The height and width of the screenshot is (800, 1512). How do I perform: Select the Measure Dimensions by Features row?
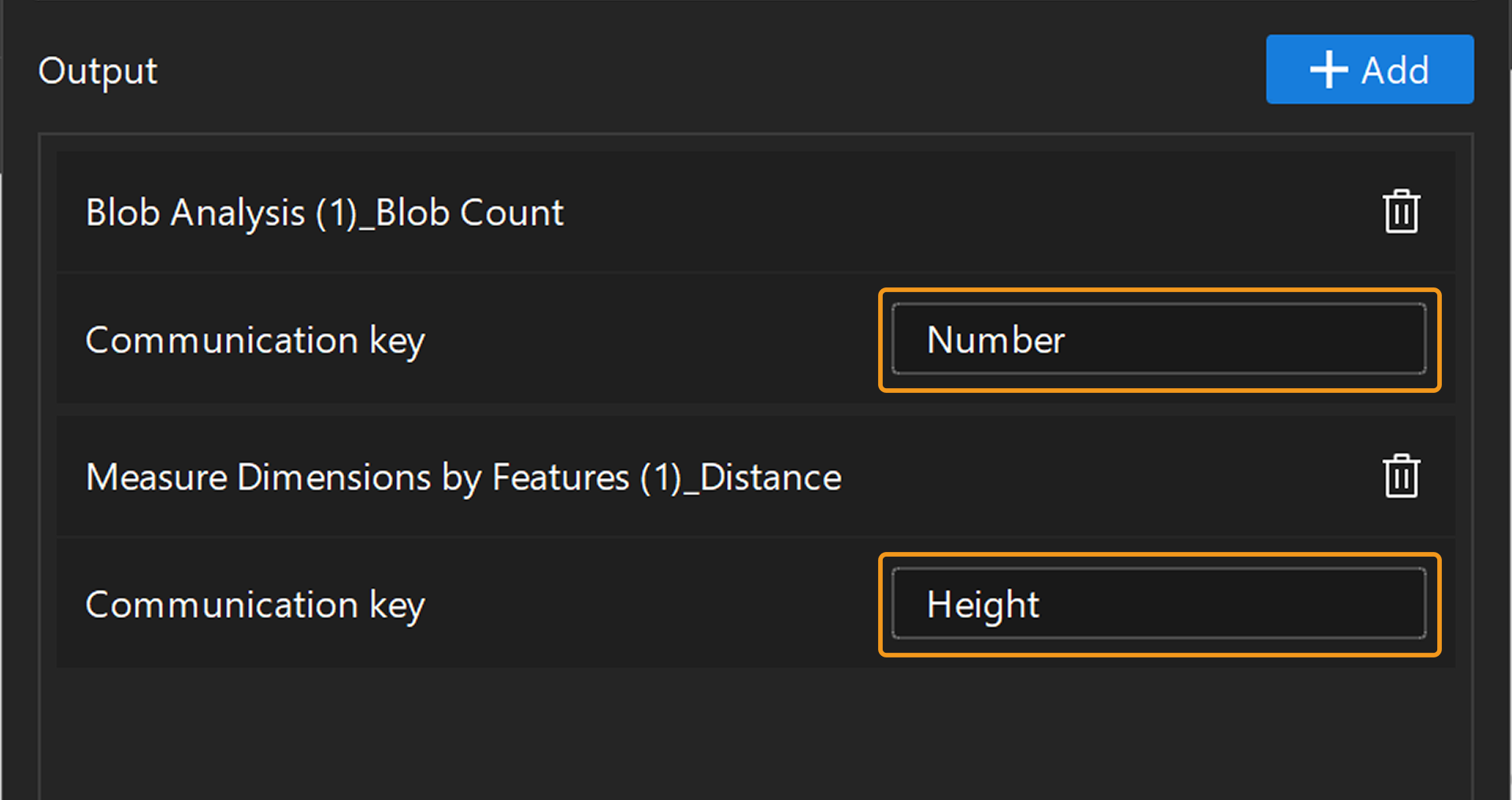point(463,476)
